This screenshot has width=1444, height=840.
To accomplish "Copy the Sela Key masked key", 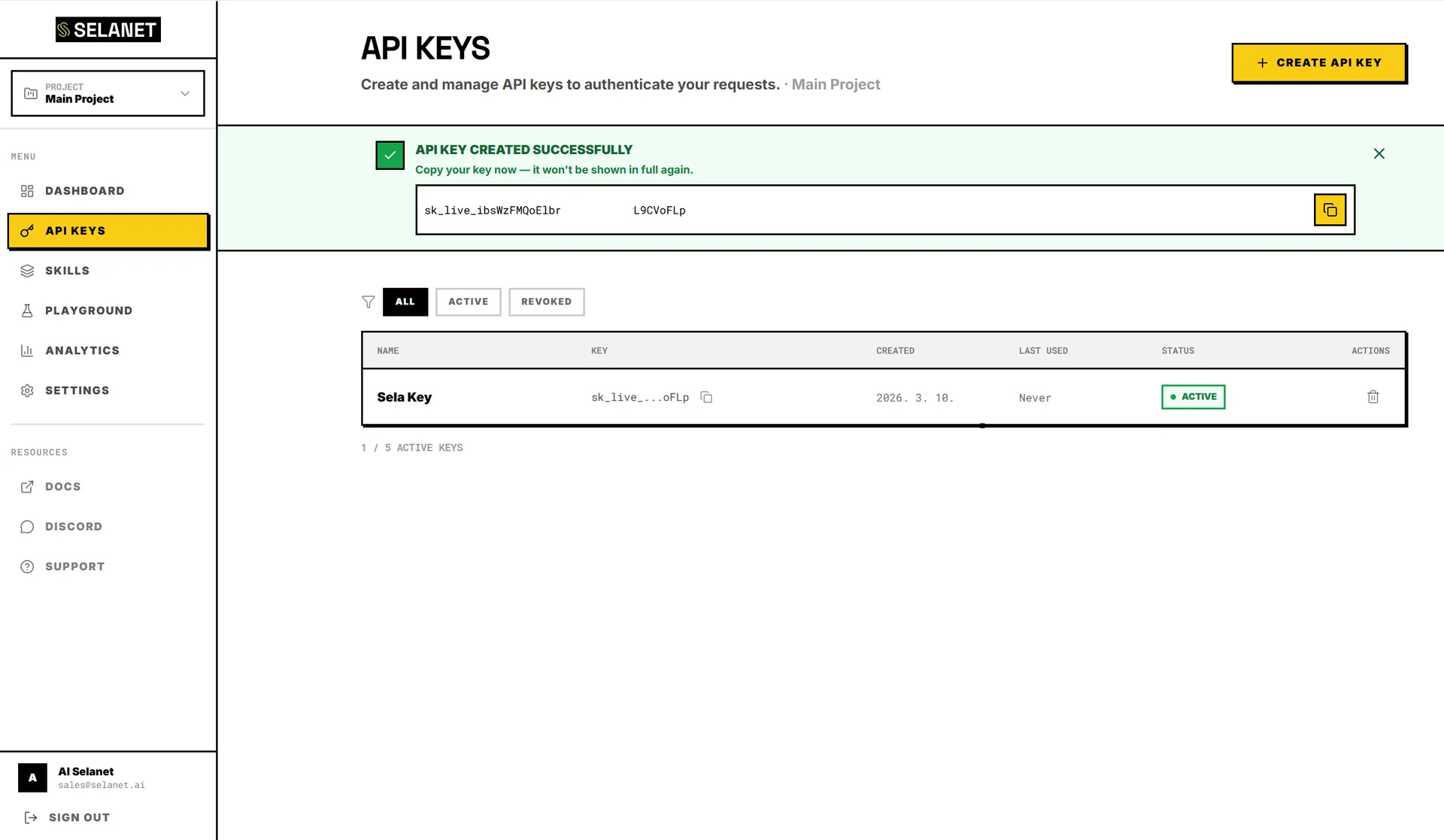I will pos(705,397).
